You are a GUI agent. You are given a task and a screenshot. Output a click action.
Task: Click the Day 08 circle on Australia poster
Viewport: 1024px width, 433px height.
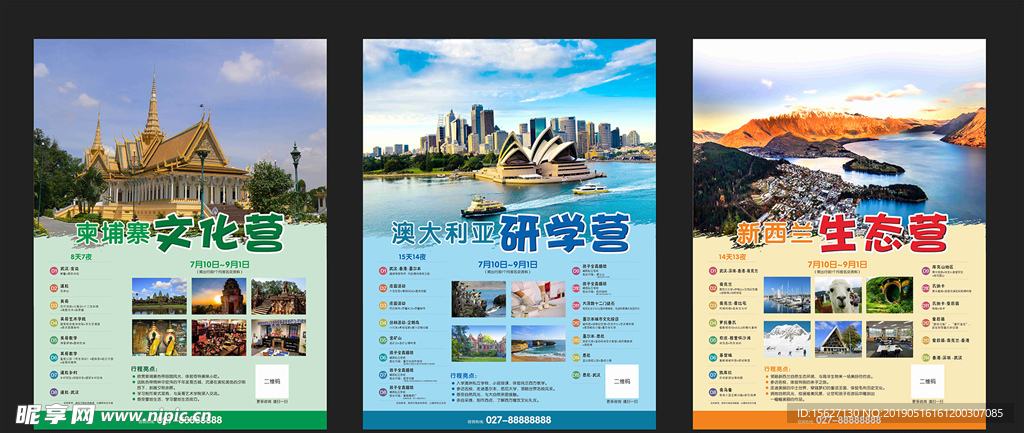tap(383, 392)
